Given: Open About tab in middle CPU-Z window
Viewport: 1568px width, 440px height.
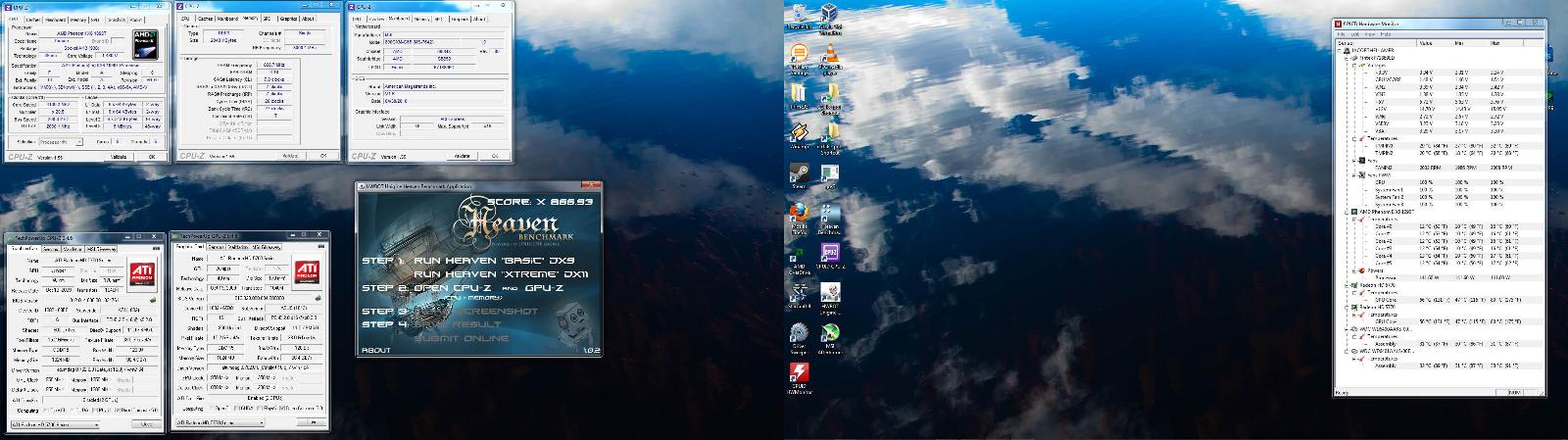Looking at the screenshot, I should pyautogui.click(x=308, y=18).
